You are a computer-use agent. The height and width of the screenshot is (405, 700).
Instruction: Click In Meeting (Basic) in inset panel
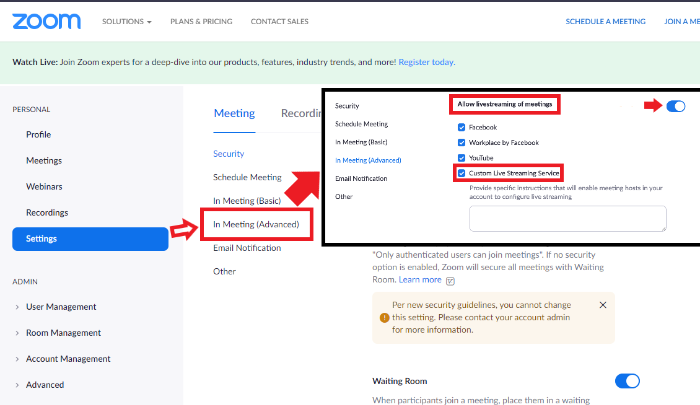[x=361, y=142]
